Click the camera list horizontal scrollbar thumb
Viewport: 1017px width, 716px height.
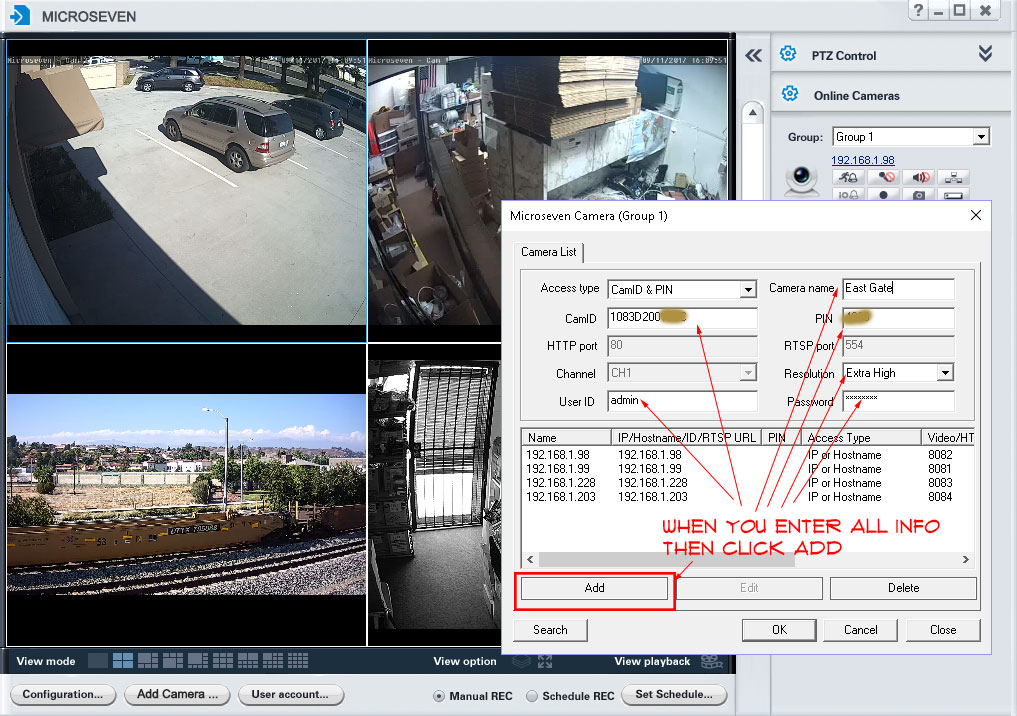pos(666,559)
